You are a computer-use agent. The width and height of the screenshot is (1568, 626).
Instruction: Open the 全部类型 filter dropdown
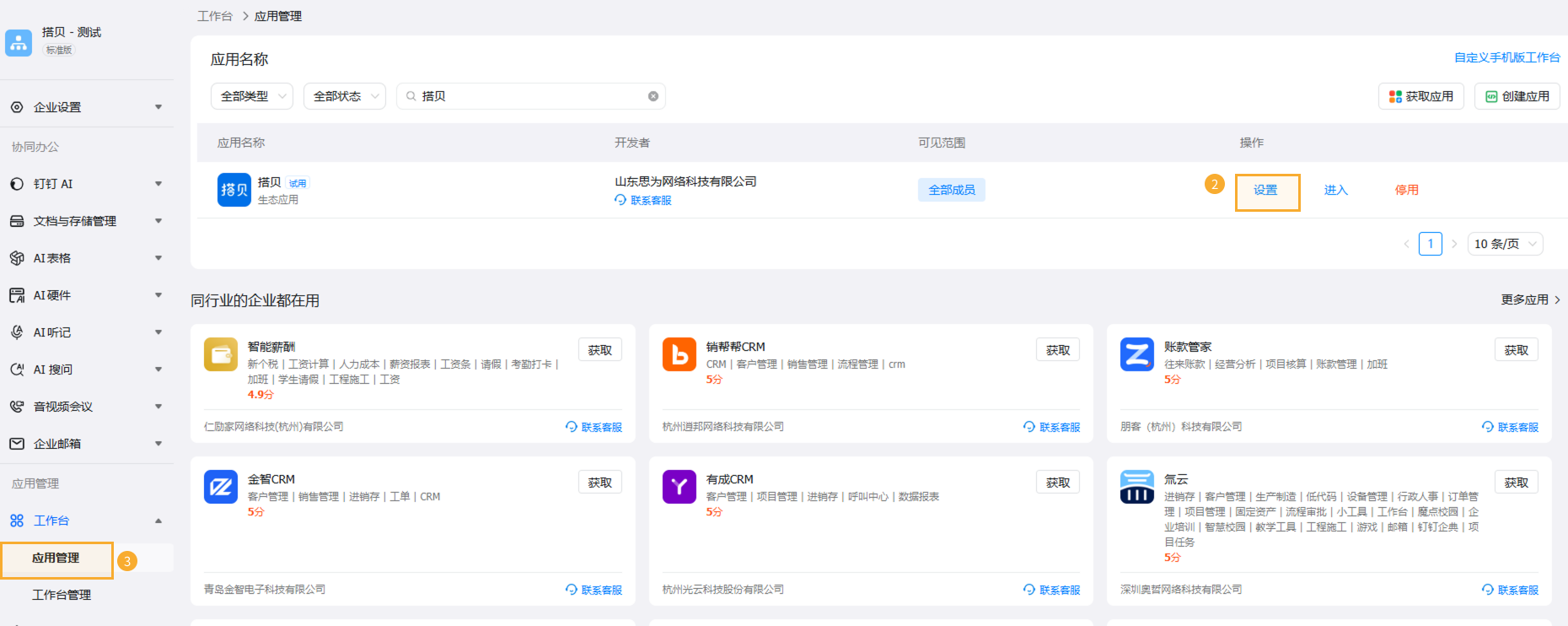click(252, 96)
